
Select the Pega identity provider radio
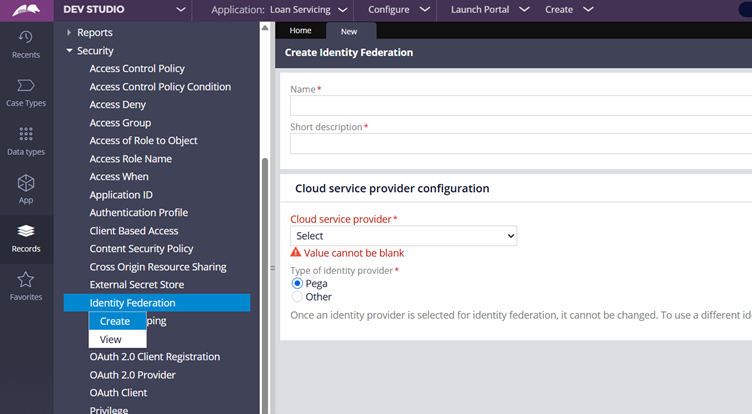[297, 283]
